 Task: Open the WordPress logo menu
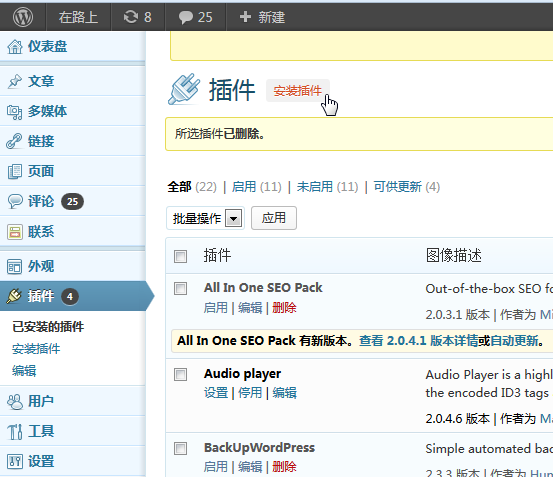point(23,17)
